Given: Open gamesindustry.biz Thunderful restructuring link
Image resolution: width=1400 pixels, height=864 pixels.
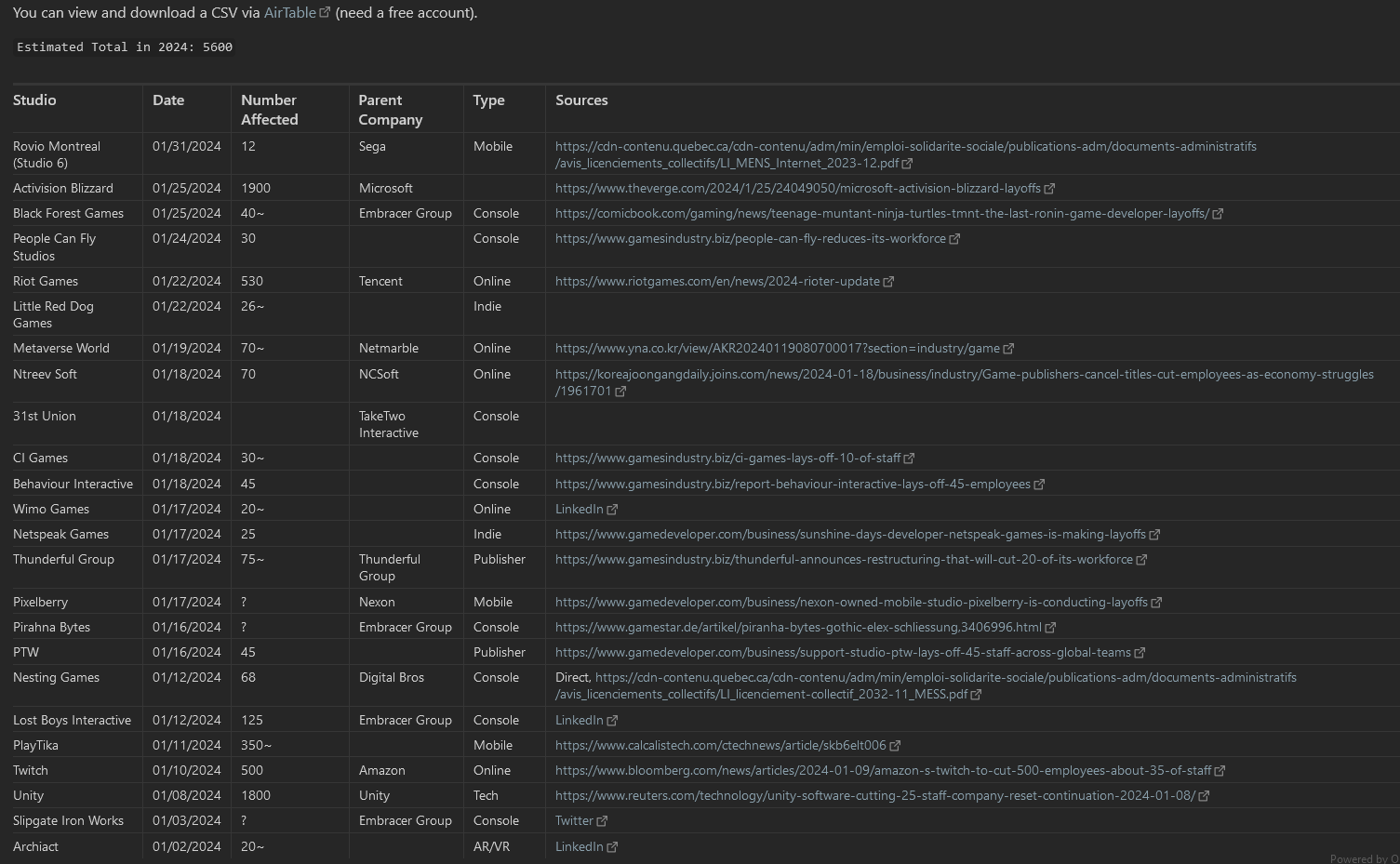Looking at the screenshot, I should click(844, 559).
